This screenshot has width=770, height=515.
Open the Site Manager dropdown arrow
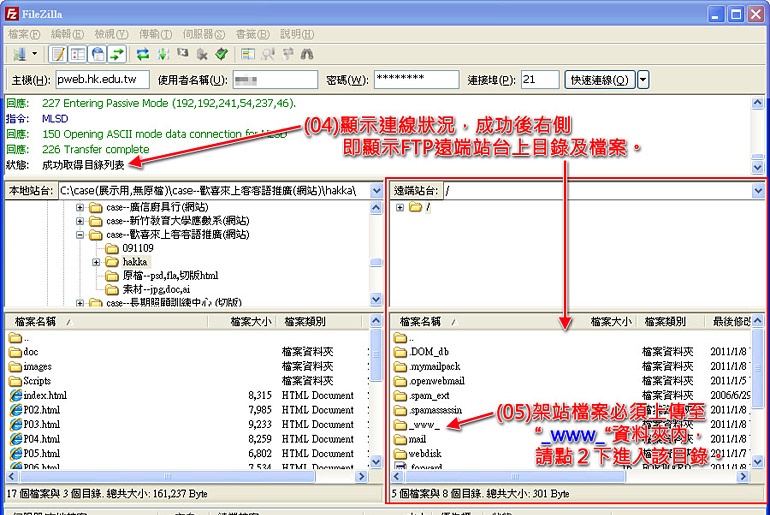tap(34, 54)
